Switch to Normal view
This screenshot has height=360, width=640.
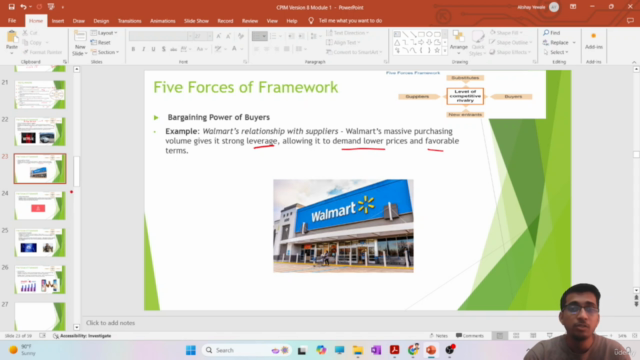tap(500, 336)
